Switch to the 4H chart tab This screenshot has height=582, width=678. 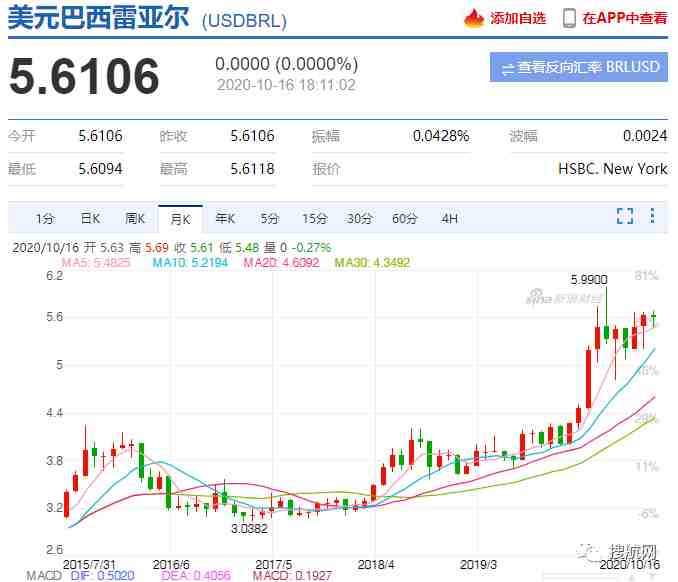click(449, 219)
